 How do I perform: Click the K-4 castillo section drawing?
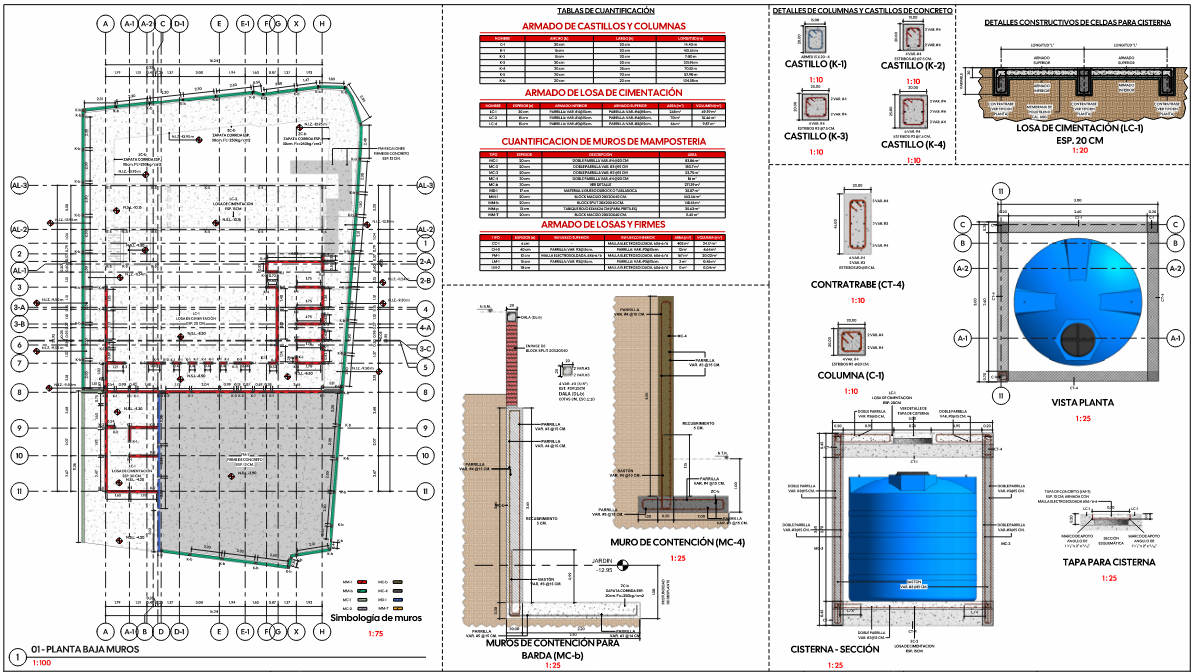914,111
